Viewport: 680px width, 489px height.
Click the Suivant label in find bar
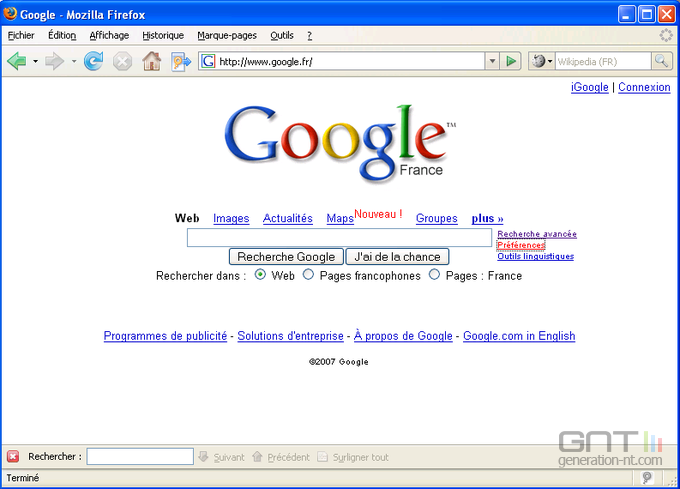(229, 457)
